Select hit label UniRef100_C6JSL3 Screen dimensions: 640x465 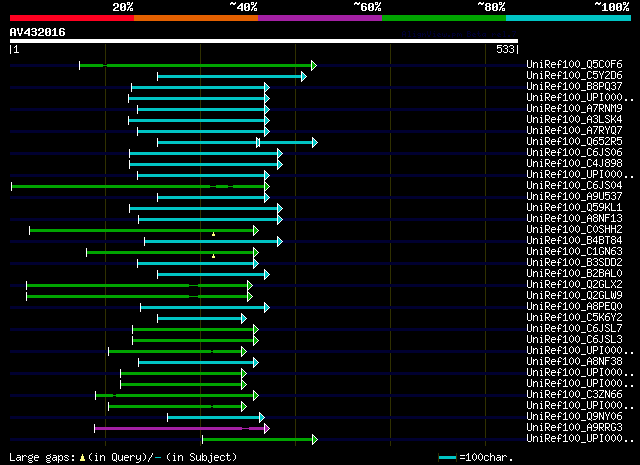pyautogui.click(x=574, y=340)
